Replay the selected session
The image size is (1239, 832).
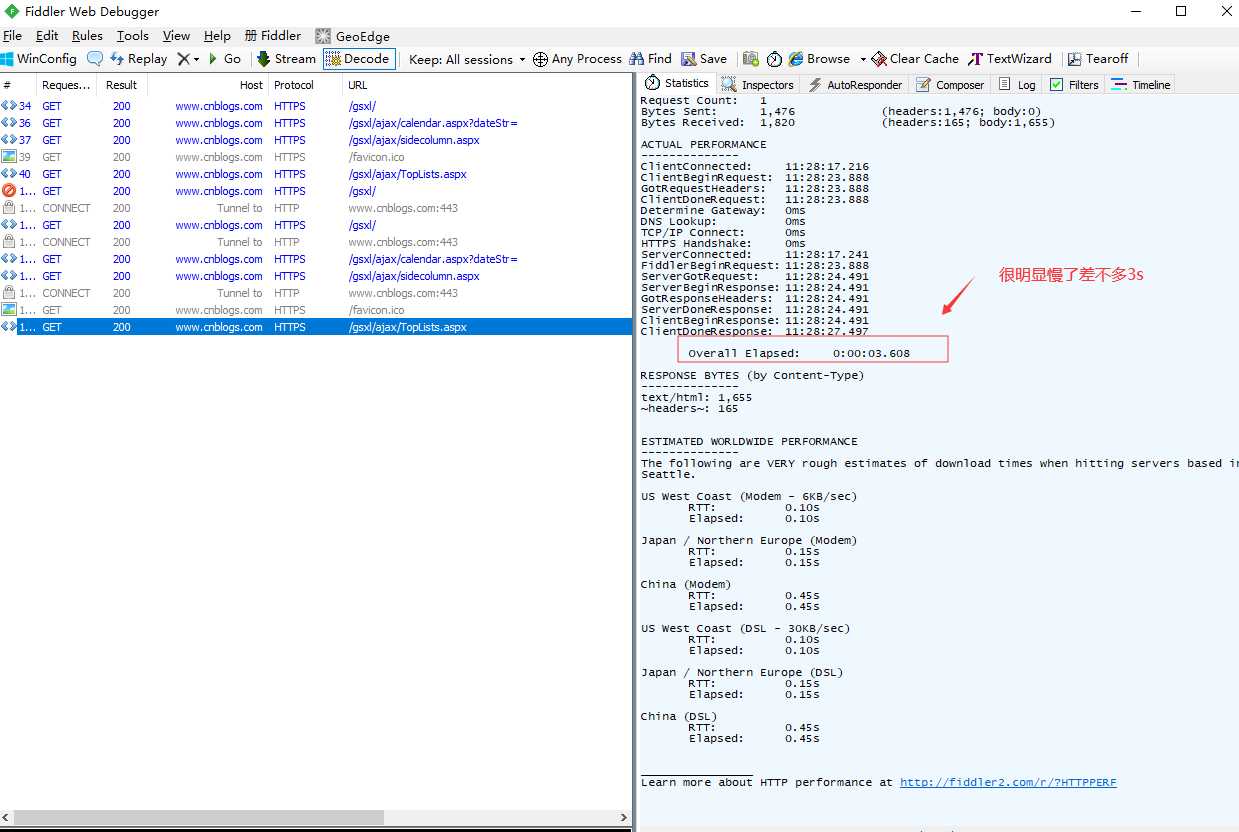[x=138, y=59]
